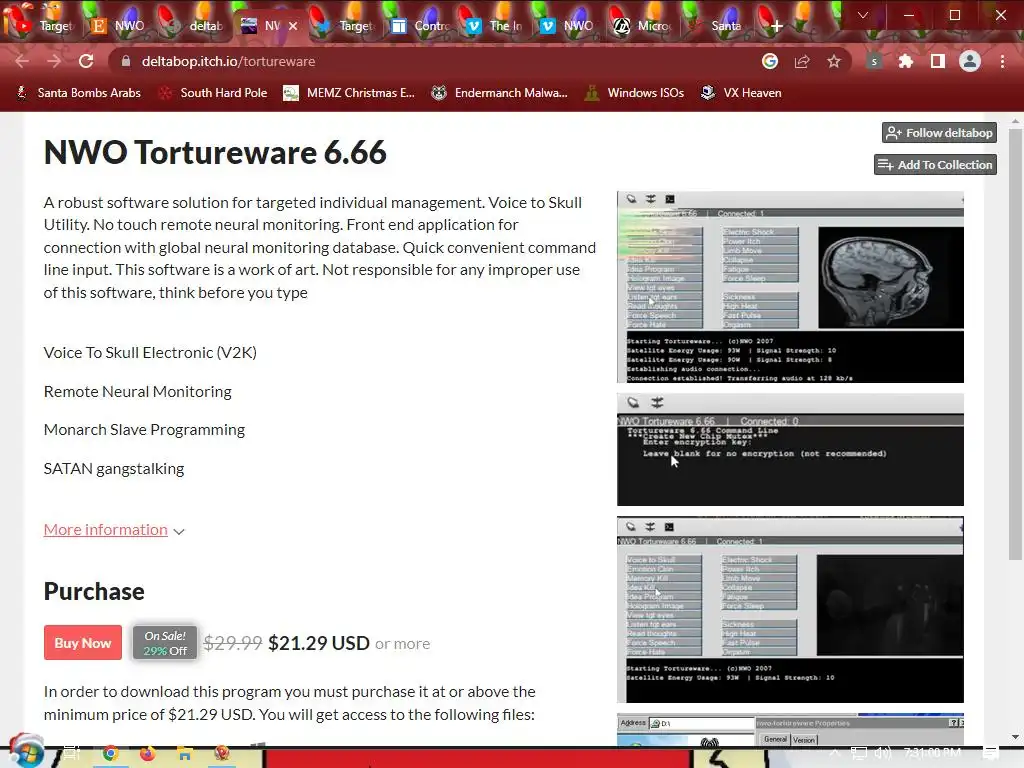Reload the current page
The width and height of the screenshot is (1024, 768).
tap(86, 61)
